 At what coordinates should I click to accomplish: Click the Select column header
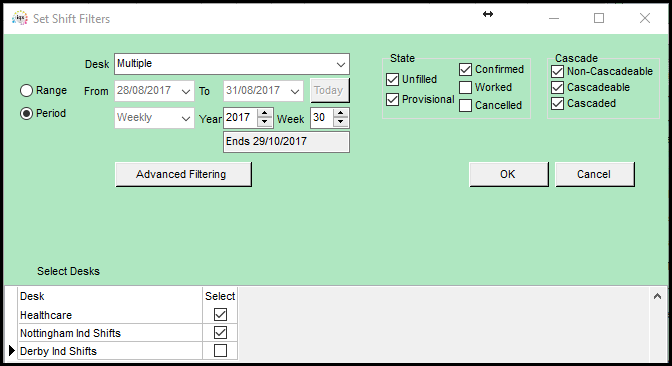220,296
